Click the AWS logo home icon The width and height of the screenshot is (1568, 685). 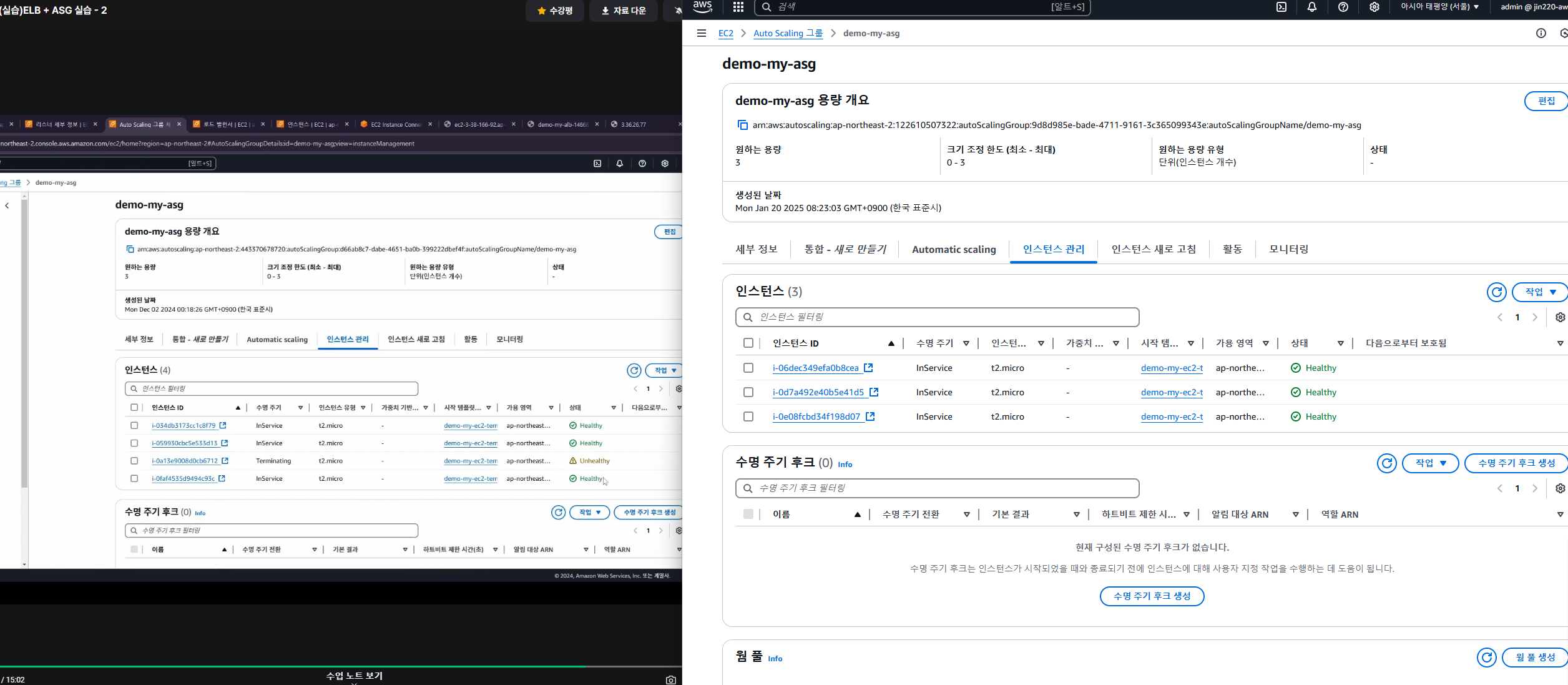(703, 7)
